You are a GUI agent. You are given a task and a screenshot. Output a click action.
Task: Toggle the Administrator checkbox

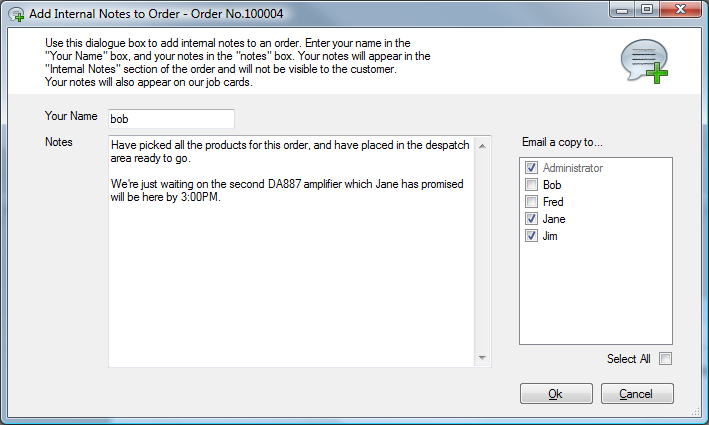pos(531,168)
